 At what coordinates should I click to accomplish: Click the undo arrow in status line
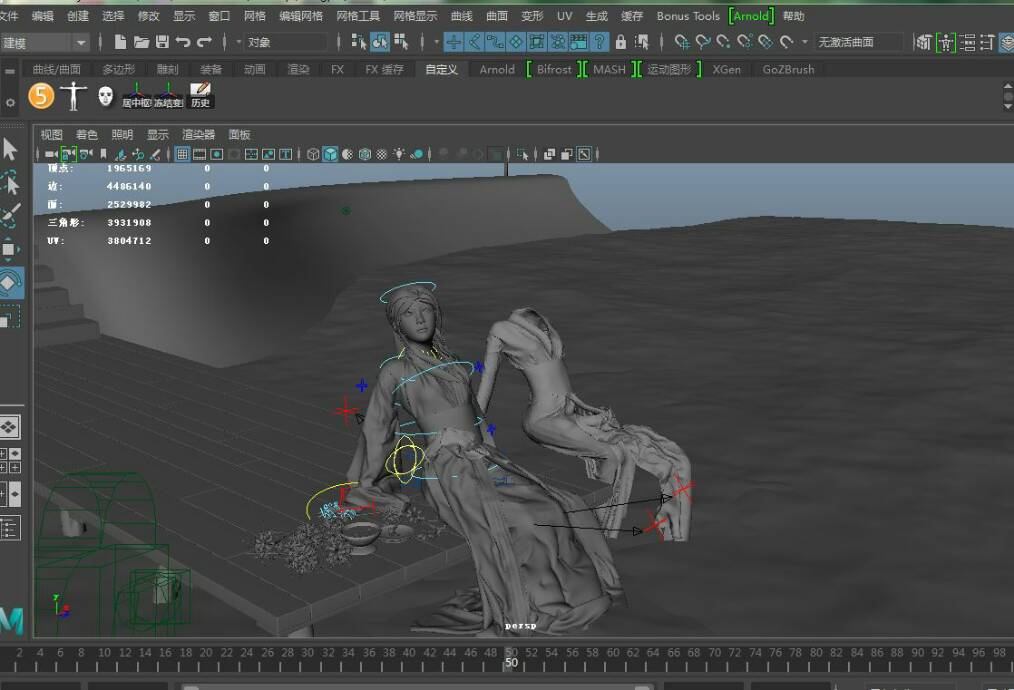coord(183,42)
